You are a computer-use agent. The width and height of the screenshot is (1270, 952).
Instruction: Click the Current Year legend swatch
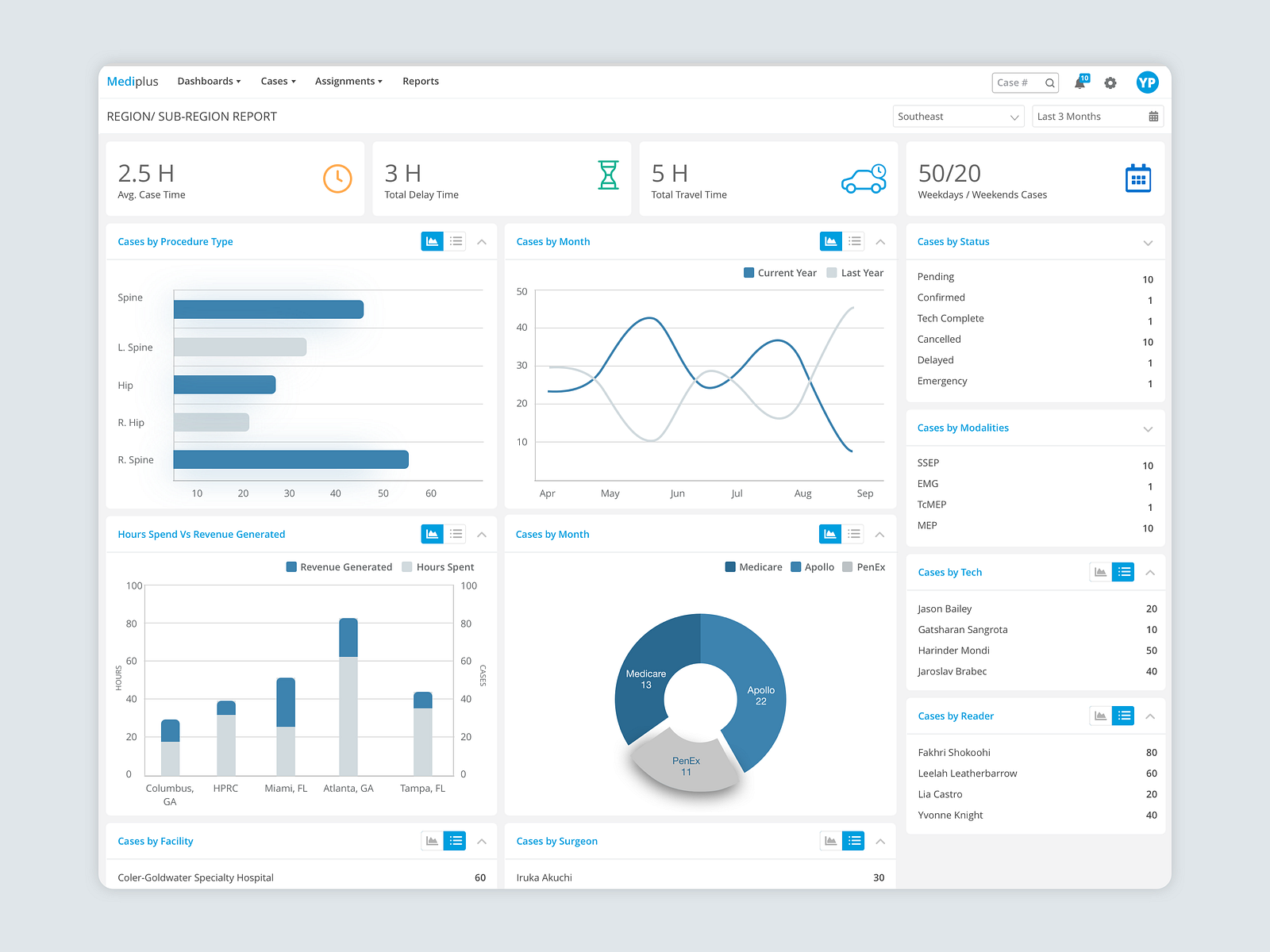click(748, 272)
